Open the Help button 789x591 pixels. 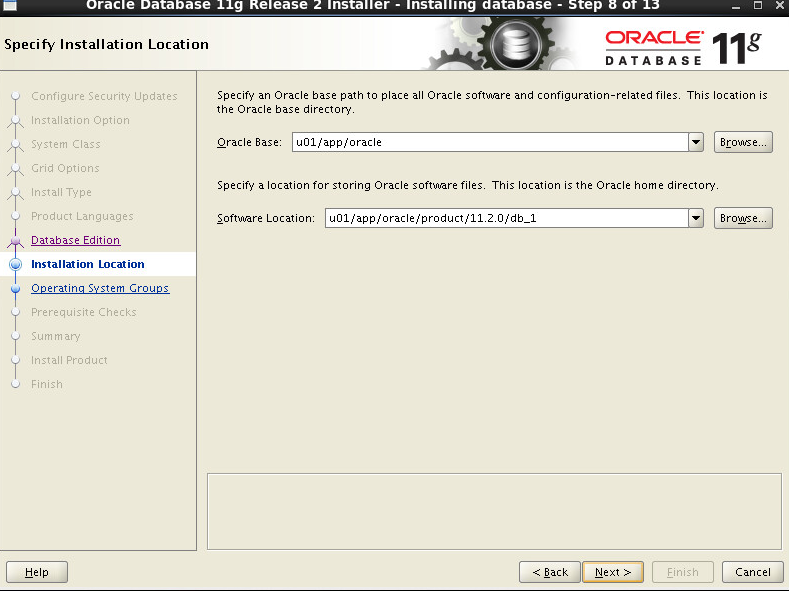(37, 572)
